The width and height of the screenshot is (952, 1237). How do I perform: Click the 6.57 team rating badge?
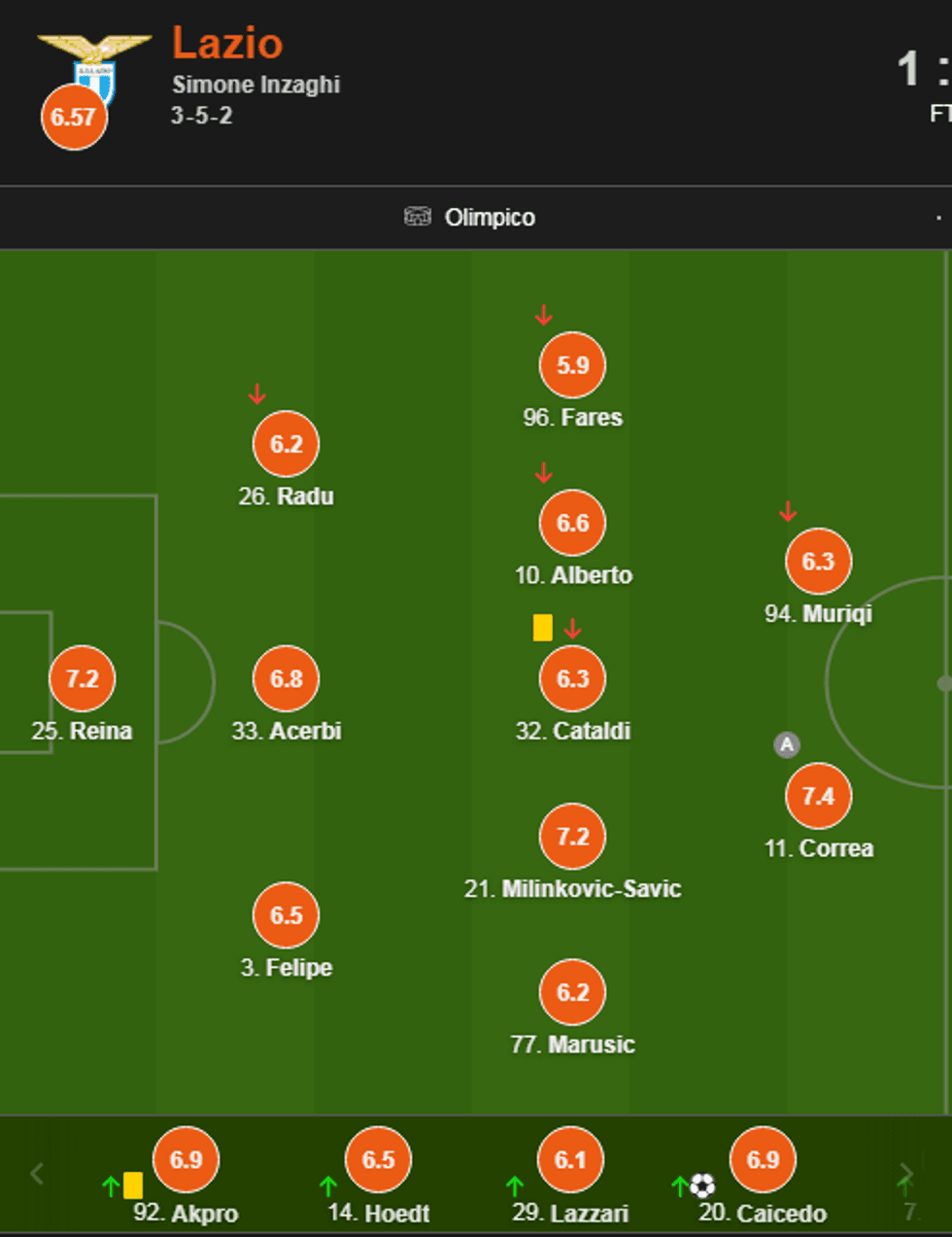pyautogui.click(x=74, y=118)
